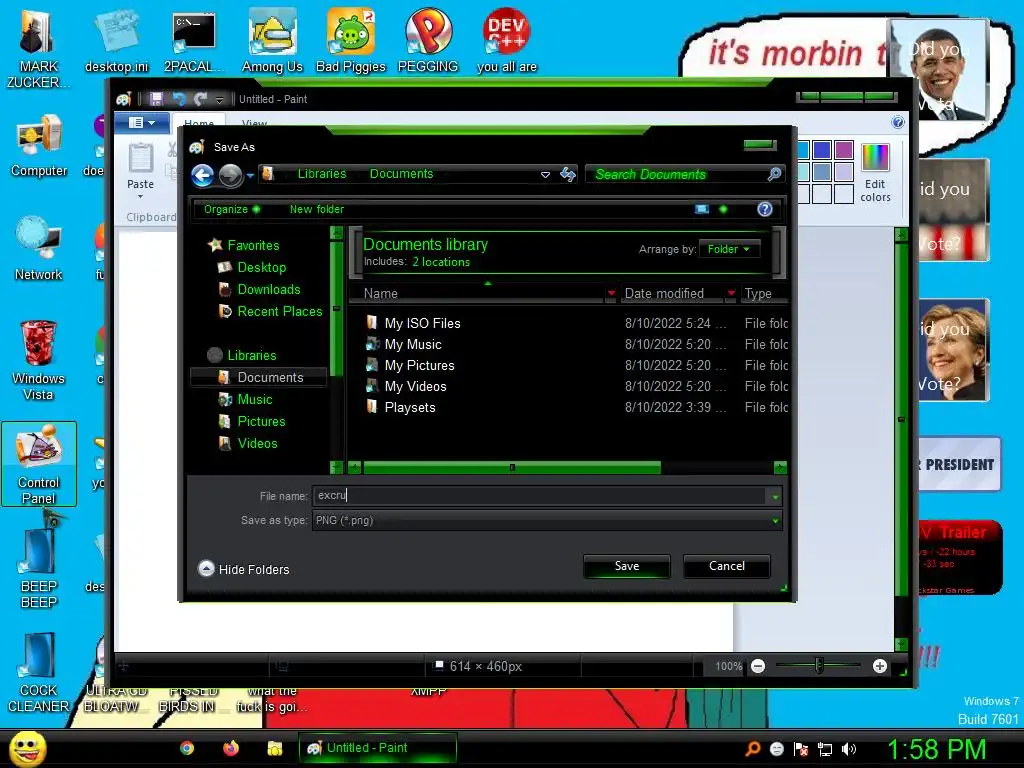Click the refresh icon beside the address bar
The image size is (1024, 768).
tap(568, 174)
